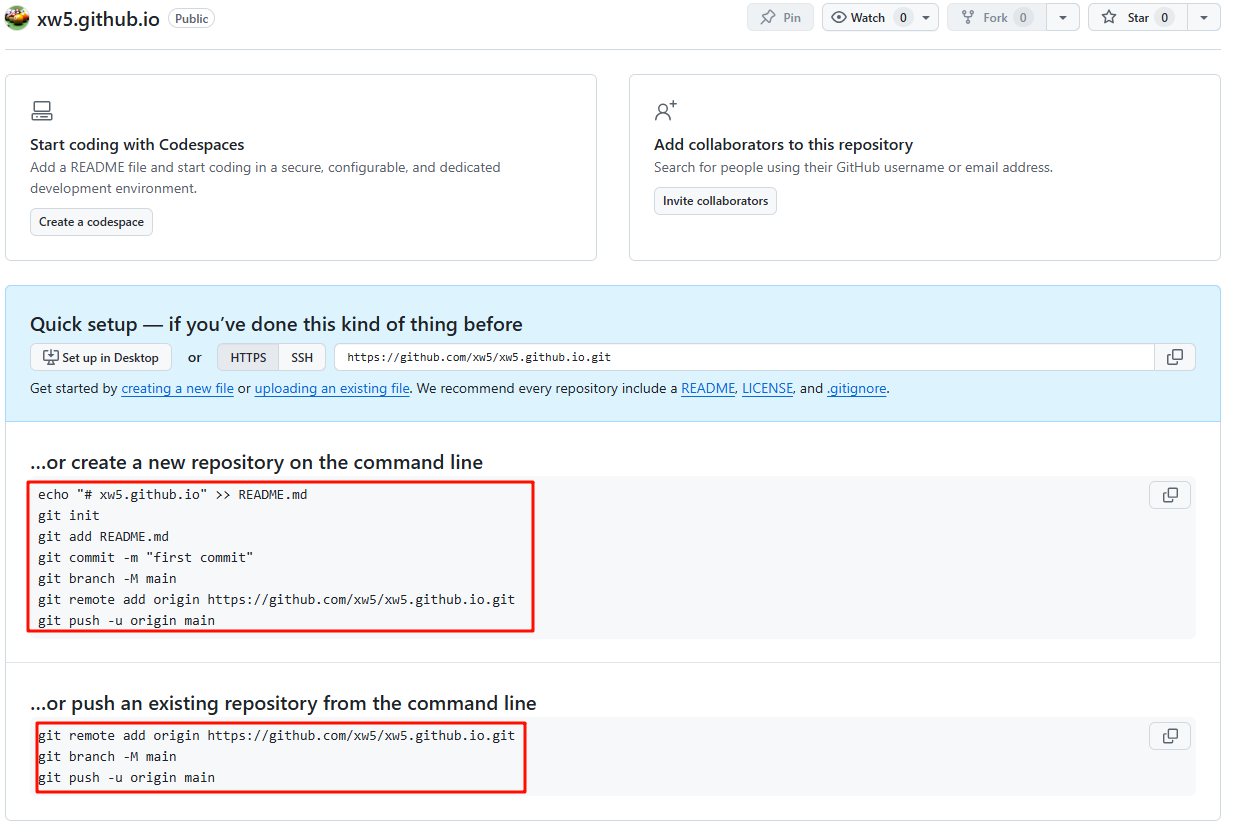The height and width of the screenshot is (834, 1233).
Task: Watch the repository
Action: pyautogui.click(x=868, y=17)
